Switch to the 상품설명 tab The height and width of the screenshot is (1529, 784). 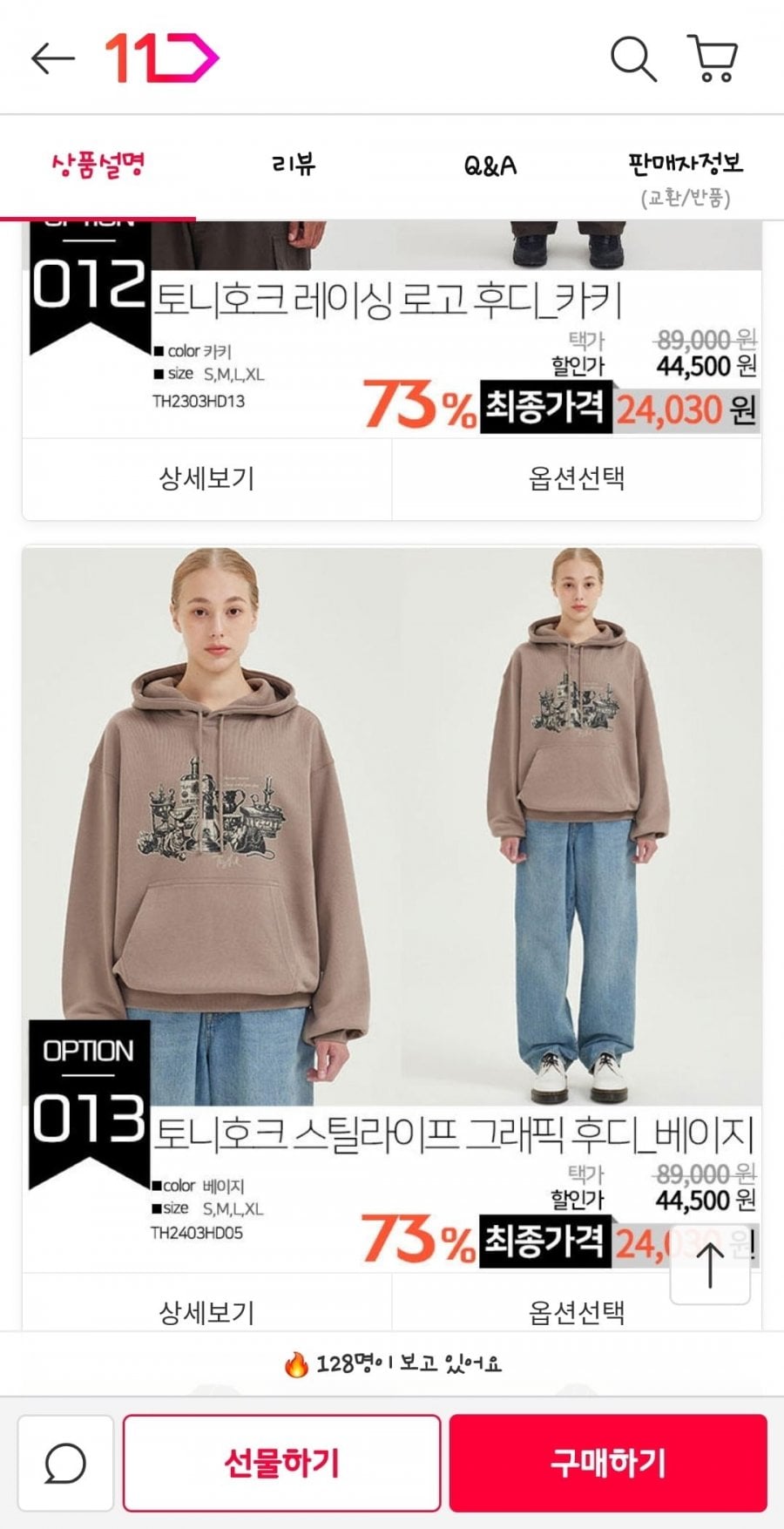pyautogui.click(x=98, y=166)
